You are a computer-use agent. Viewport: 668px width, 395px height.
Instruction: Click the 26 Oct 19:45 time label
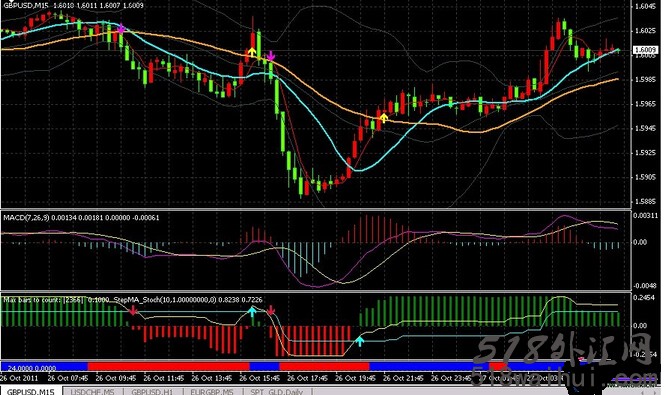355,378
